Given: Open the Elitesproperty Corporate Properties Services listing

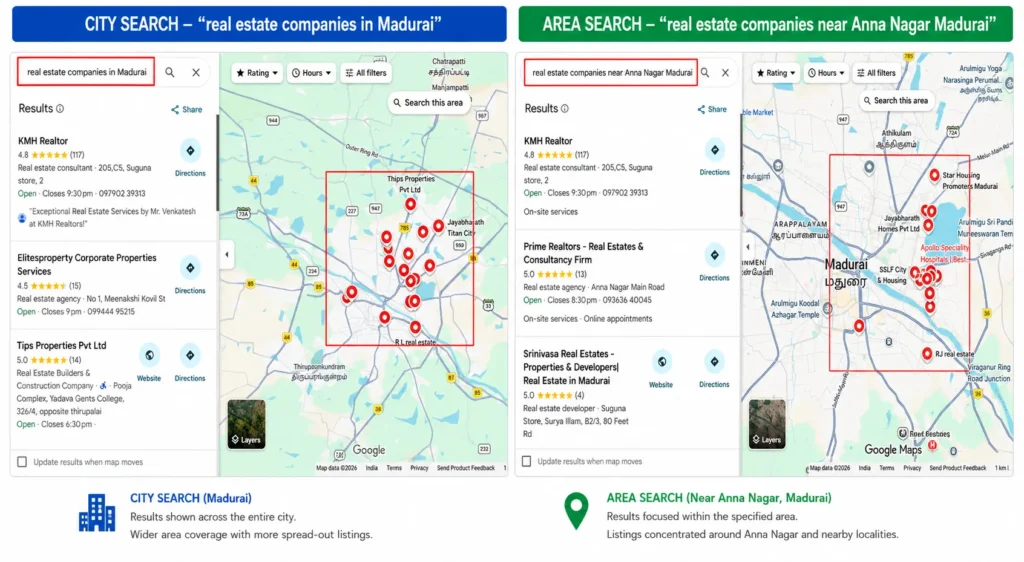Looking at the screenshot, I should [x=87, y=264].
